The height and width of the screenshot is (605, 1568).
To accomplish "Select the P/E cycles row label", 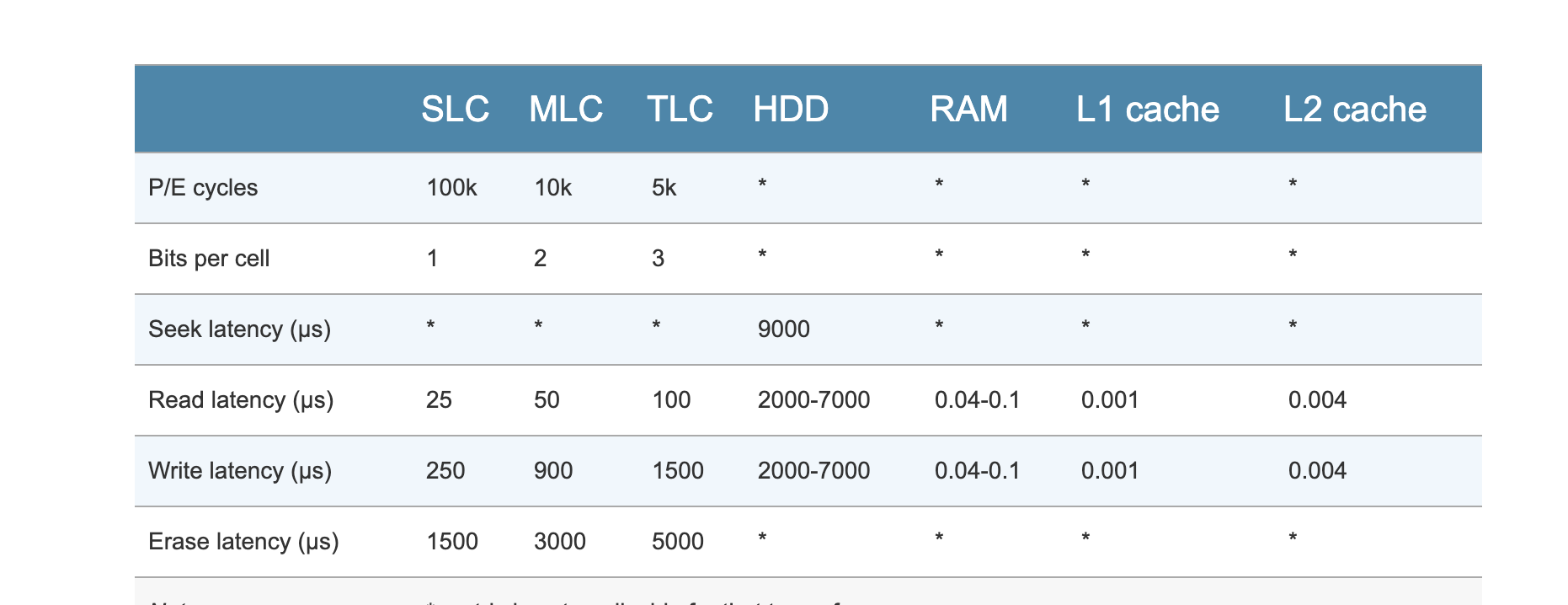I will click(203, 187).
